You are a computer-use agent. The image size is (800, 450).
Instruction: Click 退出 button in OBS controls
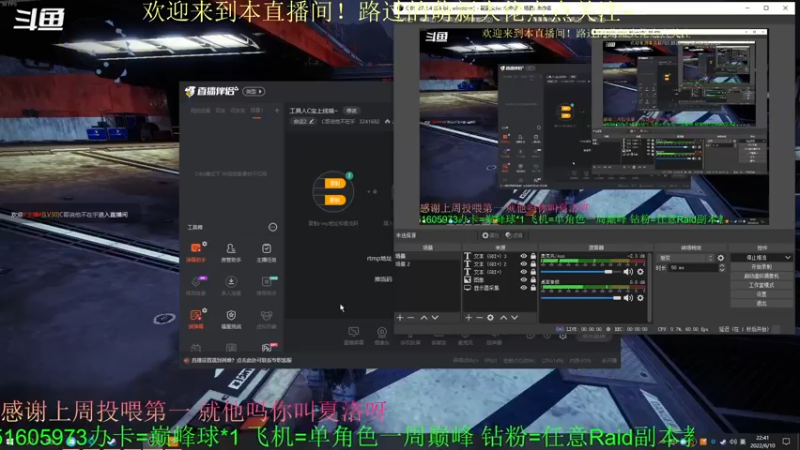761,304
